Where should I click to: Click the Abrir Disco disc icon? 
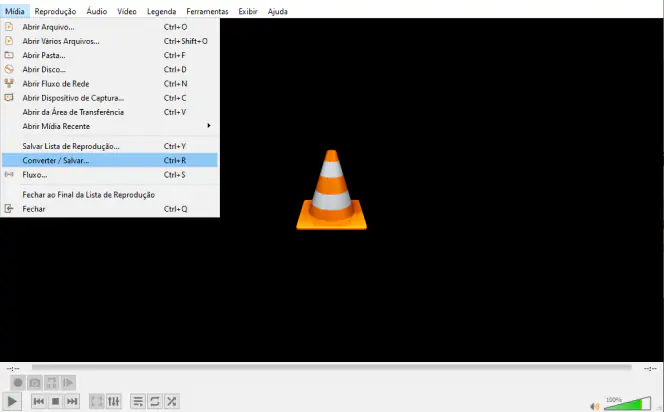coord(9,69)
